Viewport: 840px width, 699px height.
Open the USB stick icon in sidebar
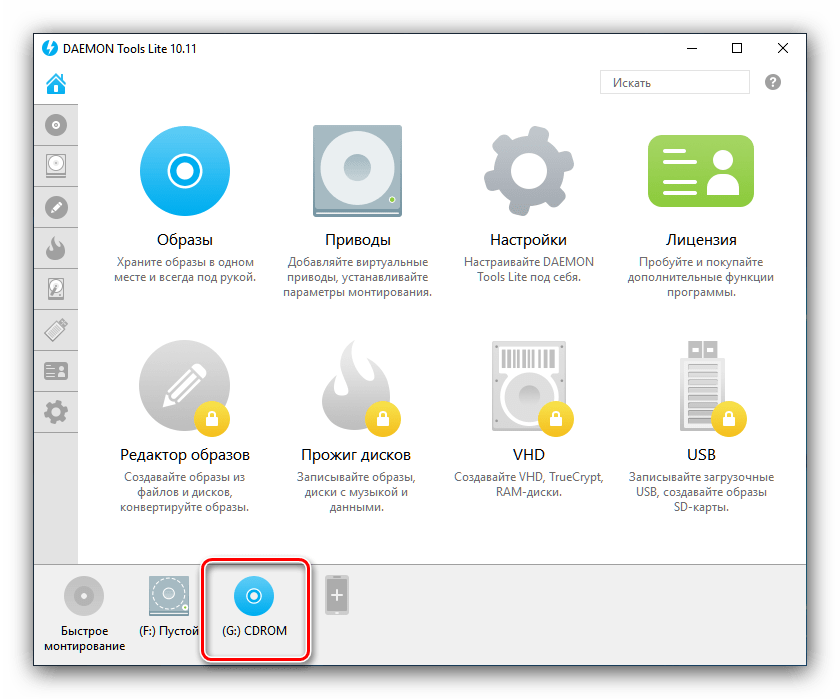pos(56,330)
